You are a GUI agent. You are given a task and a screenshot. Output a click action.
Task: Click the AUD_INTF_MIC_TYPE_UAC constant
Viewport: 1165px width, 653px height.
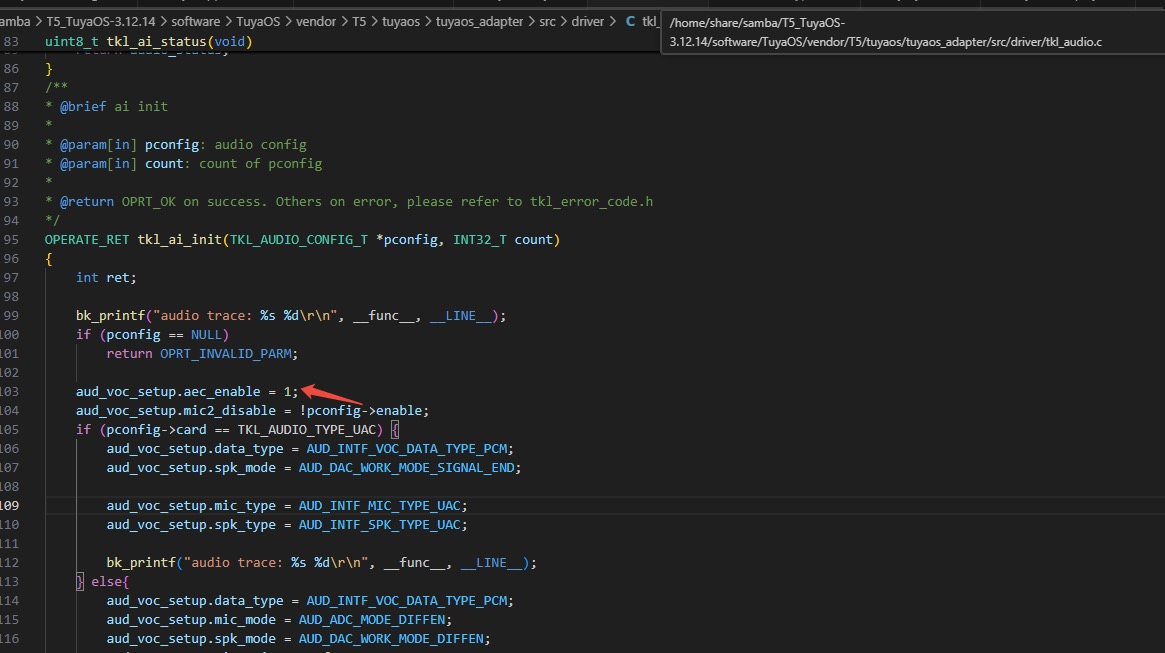point(382,506)
